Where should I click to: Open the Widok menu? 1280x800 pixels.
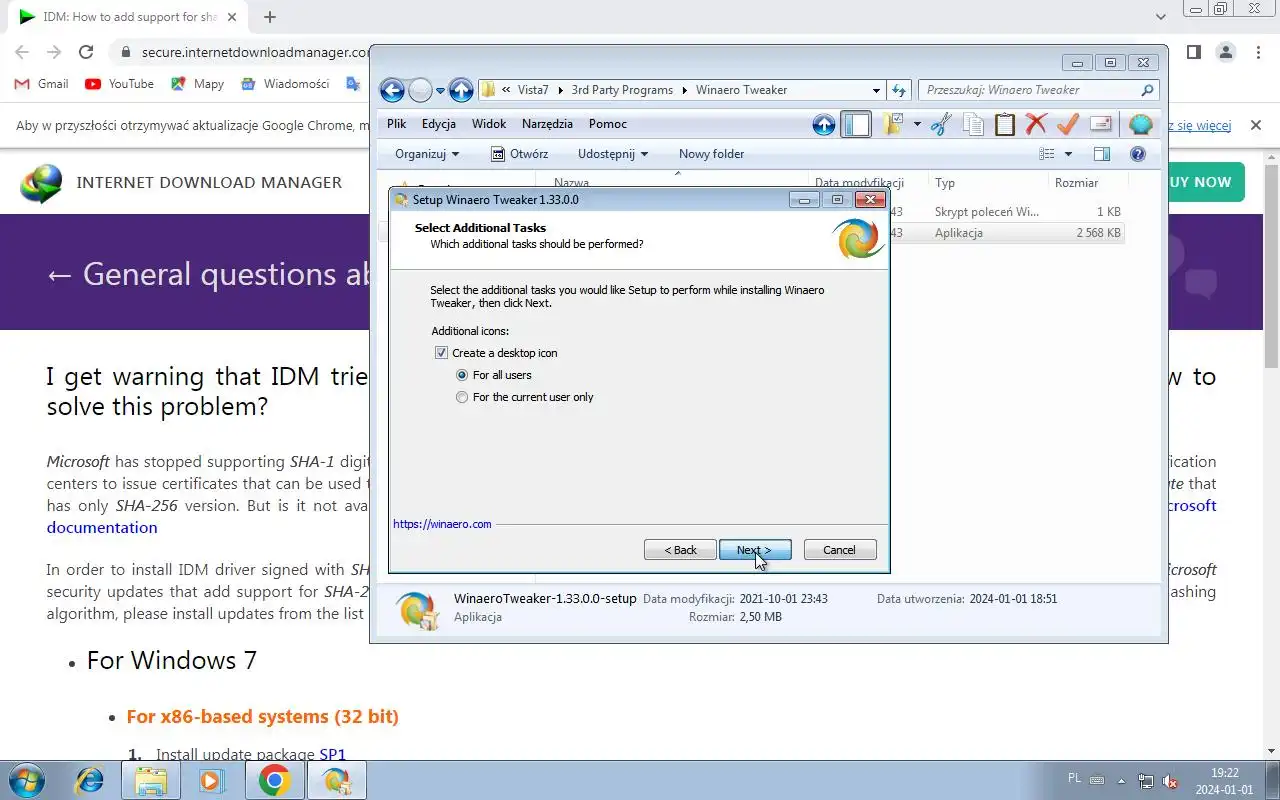coord(489,124)
